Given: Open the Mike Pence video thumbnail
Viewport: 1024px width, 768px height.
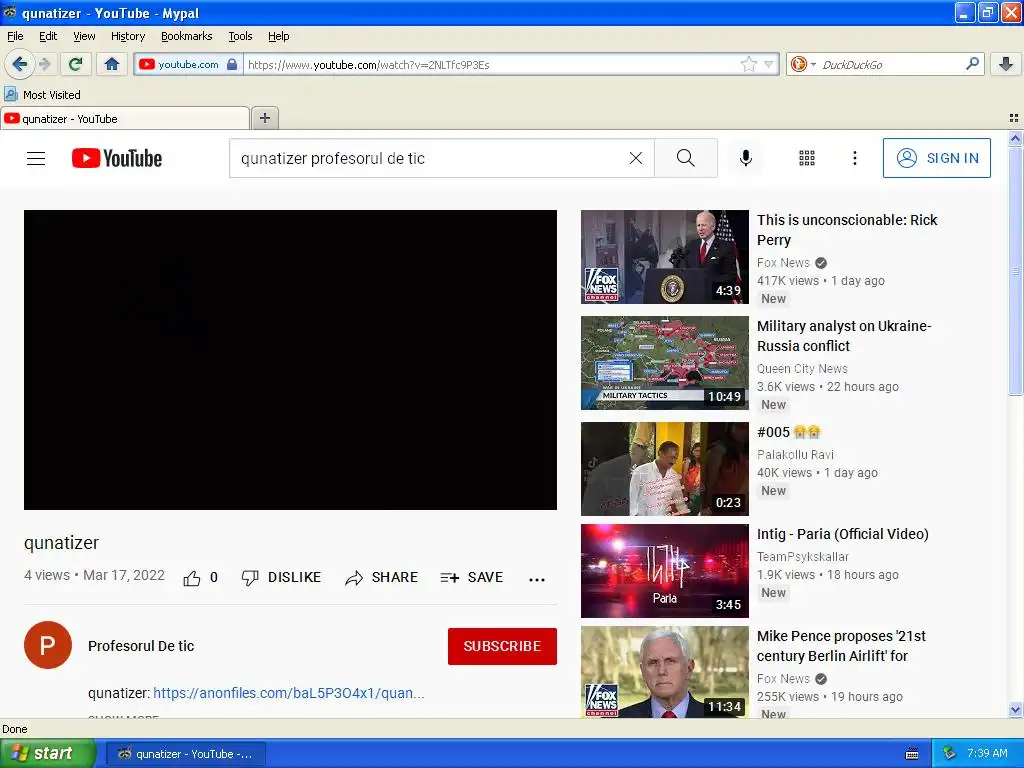Looking at the screenshot, I should (665, 672).
